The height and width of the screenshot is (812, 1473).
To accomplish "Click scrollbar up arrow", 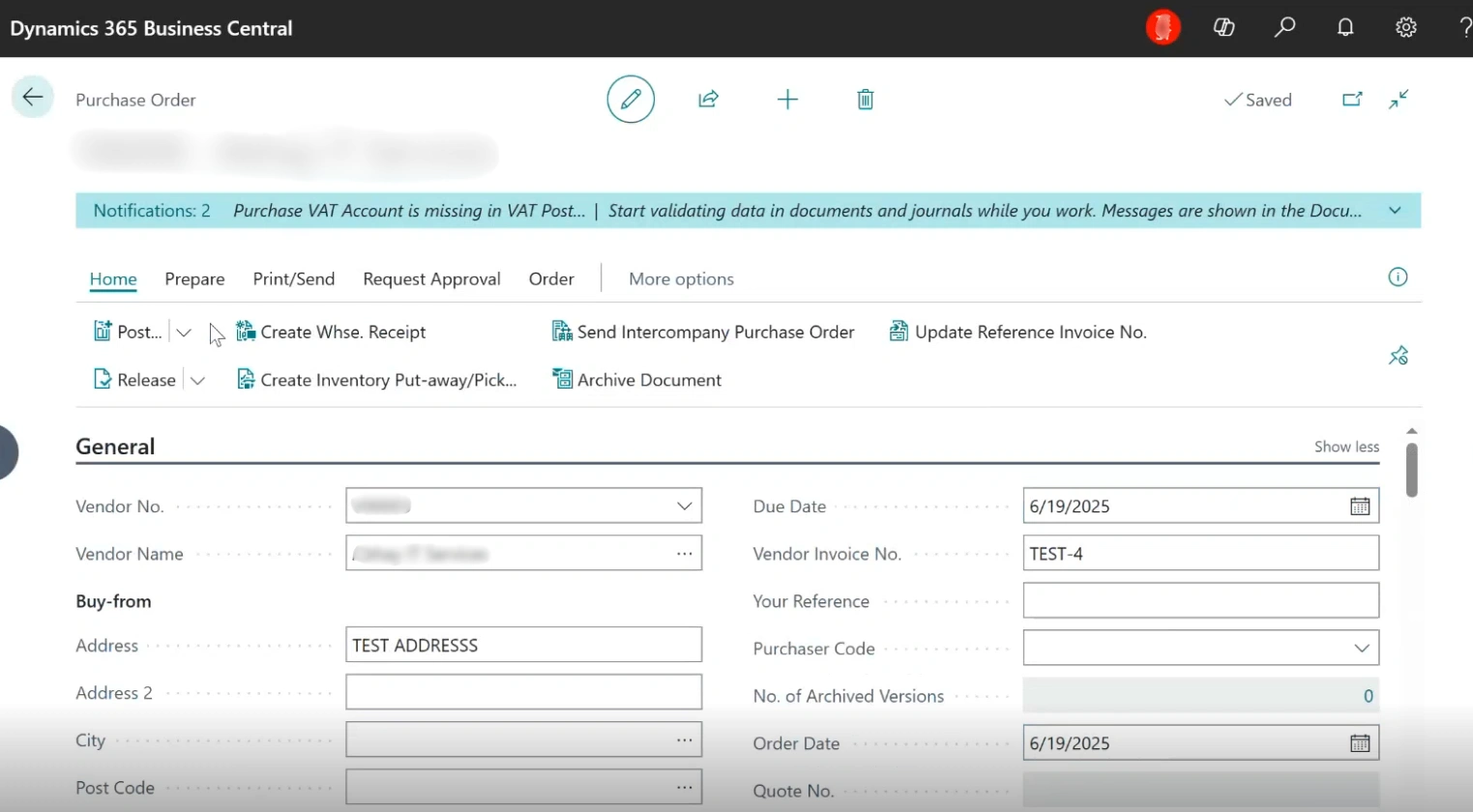I will pyautogui.click(x=1412, y=431).
